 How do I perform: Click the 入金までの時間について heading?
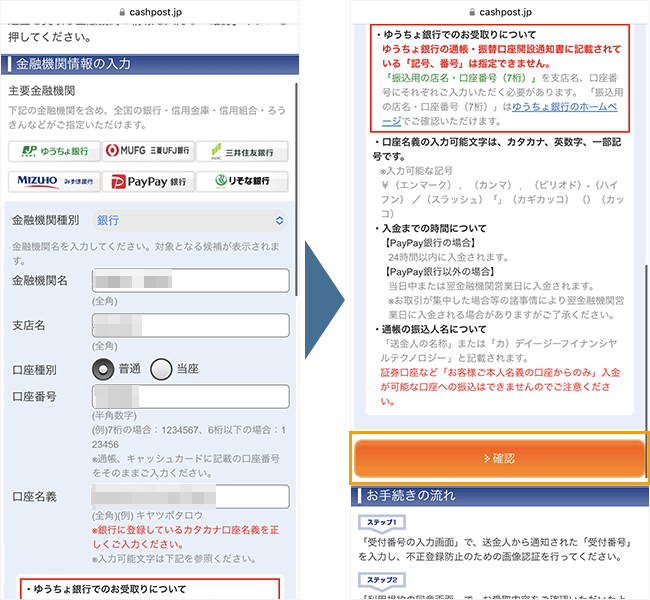[x=434, y=228]
